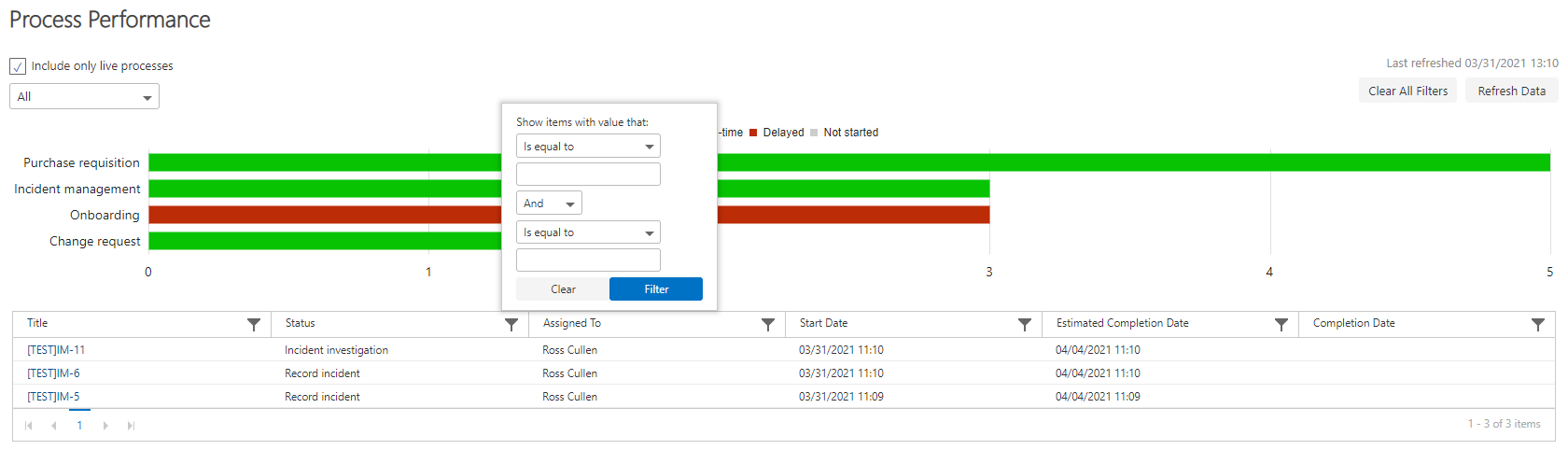Click the Delayed red legend swatch
Viewport: 1568px width, 450px height.
tap(753, 133)
